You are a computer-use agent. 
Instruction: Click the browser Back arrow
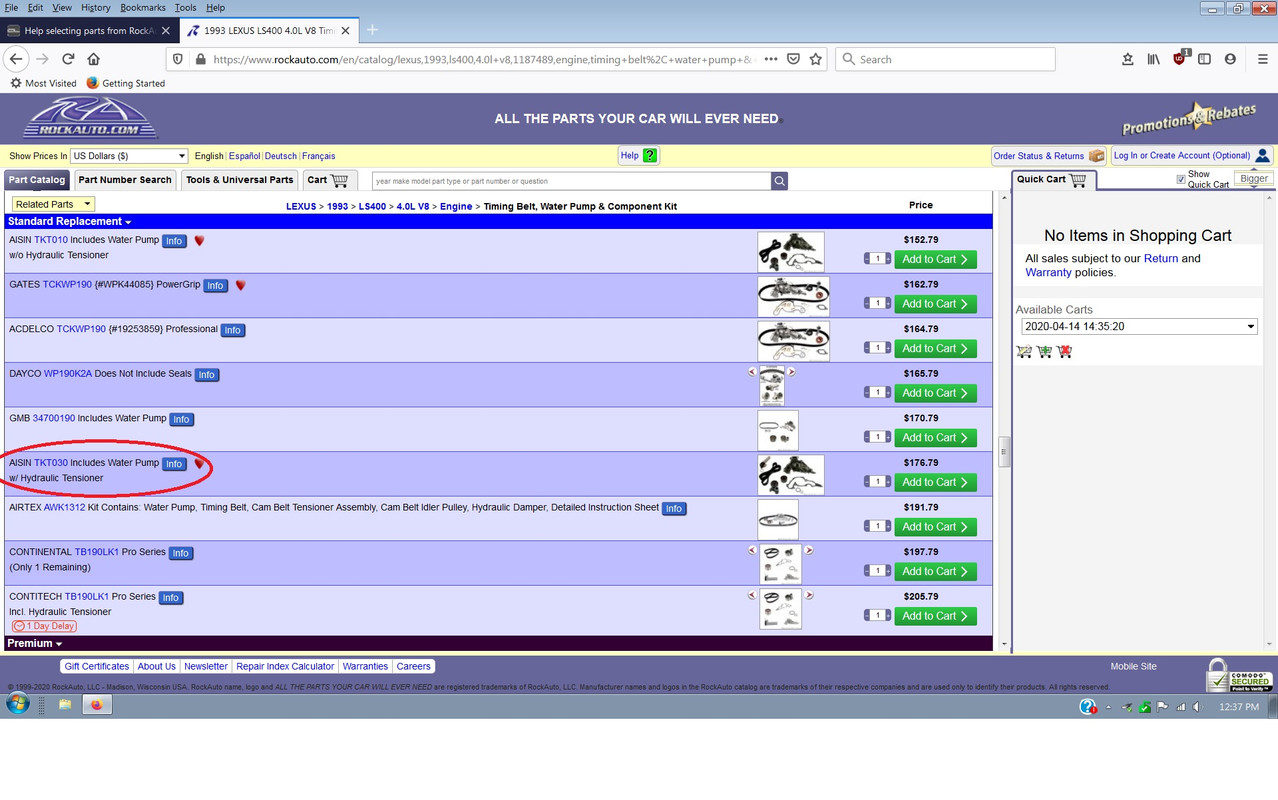[16, 59]
